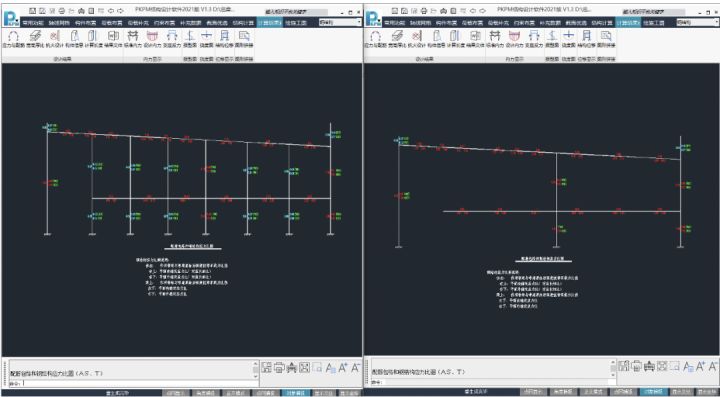Click undo arrow in right window title bar

(x=473, y=11)
